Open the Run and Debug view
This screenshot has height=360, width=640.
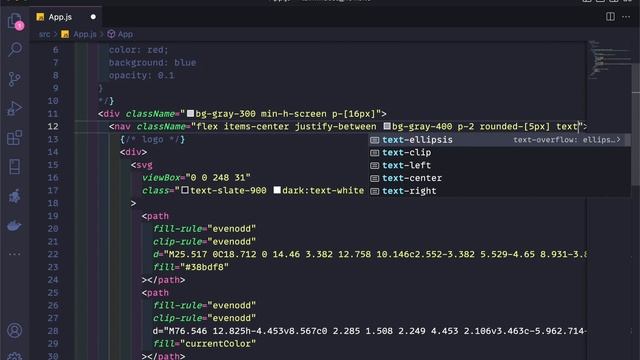(15, 108)
